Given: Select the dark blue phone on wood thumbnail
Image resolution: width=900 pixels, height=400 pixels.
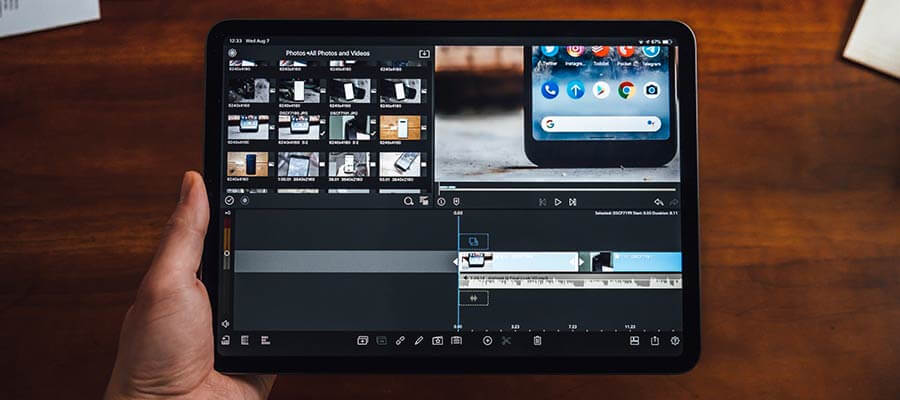Looking at the screenshot, I should [248, 164].
